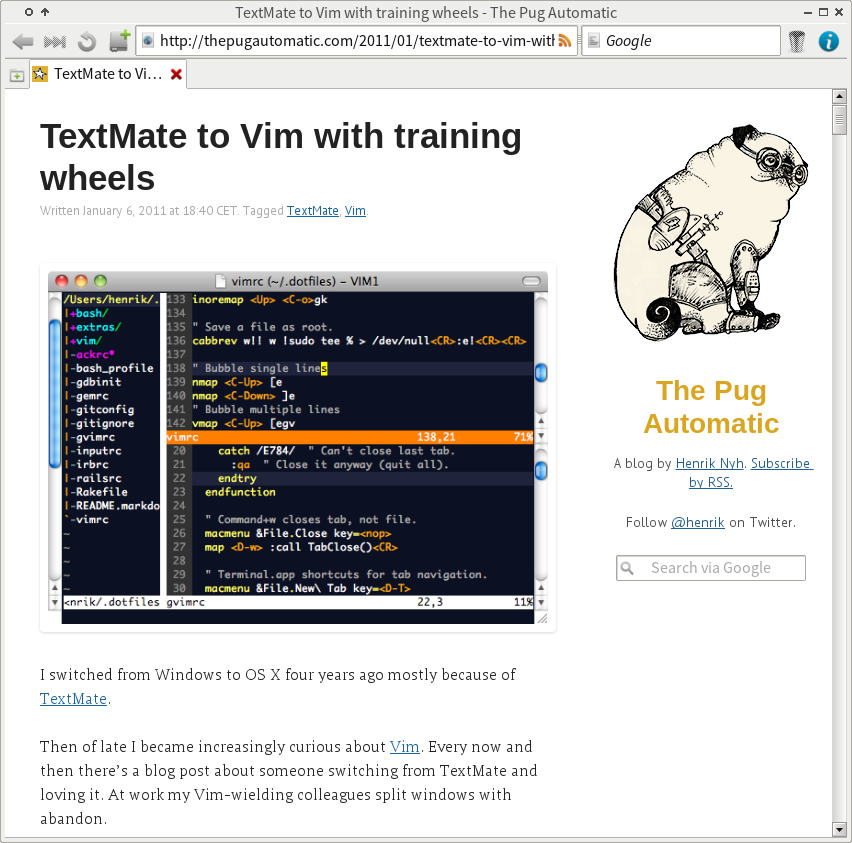Open the Henrik Nyh link

click(x=709, y=464)
